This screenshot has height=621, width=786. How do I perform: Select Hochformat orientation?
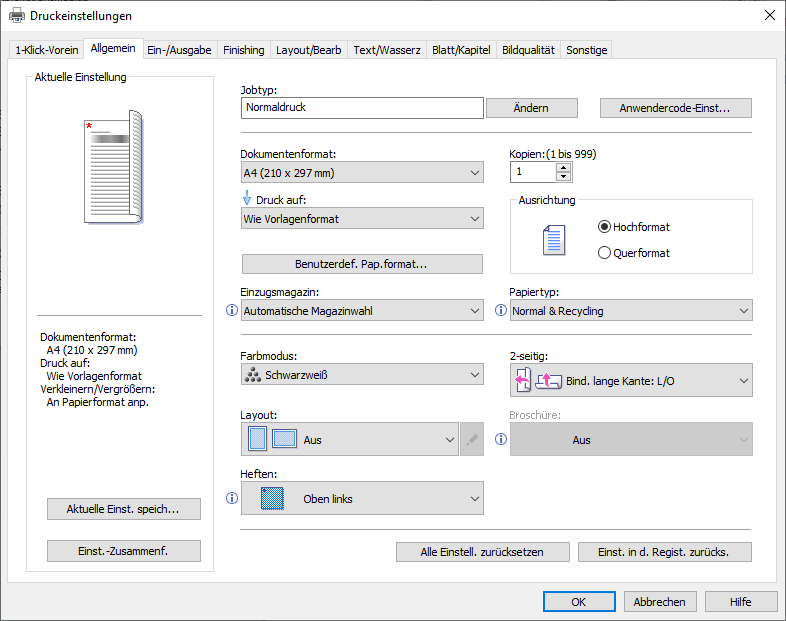(604, 227)
